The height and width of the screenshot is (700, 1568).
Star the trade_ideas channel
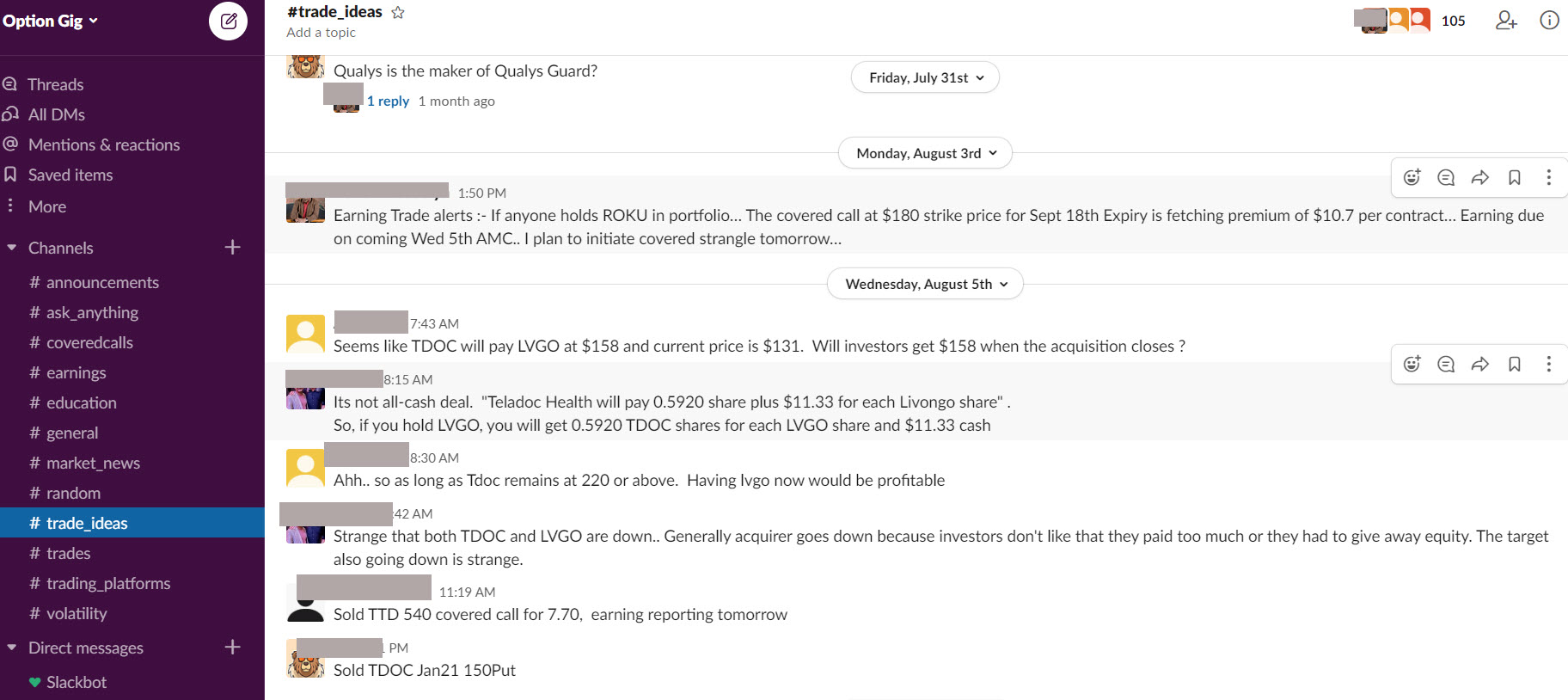(x=397, y=12)
